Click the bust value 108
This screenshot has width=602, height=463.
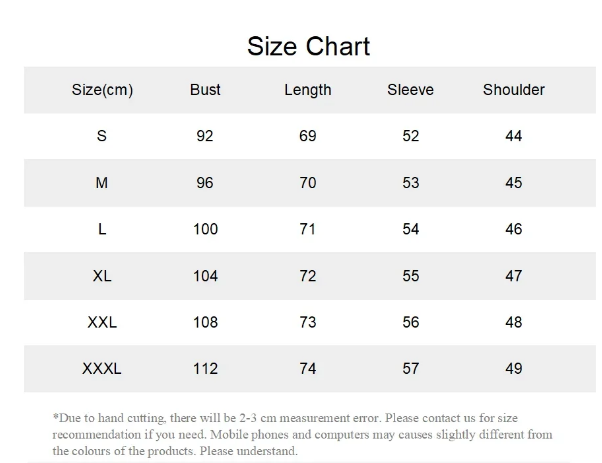click(205, 322)
